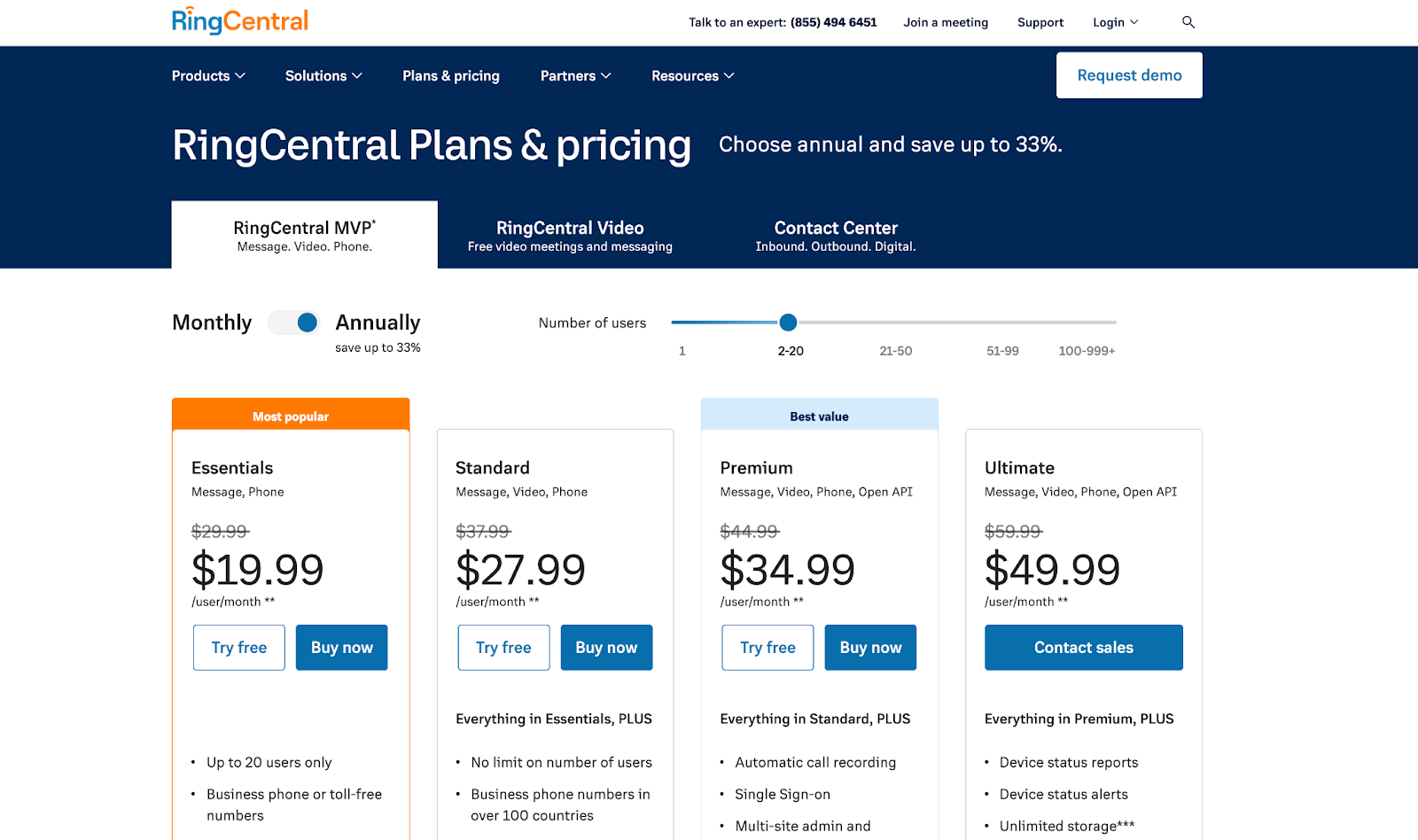The height and width of the screenshot is (840, 1418).
Task: Select the 21-50 users range label
Action: [895, 351]
